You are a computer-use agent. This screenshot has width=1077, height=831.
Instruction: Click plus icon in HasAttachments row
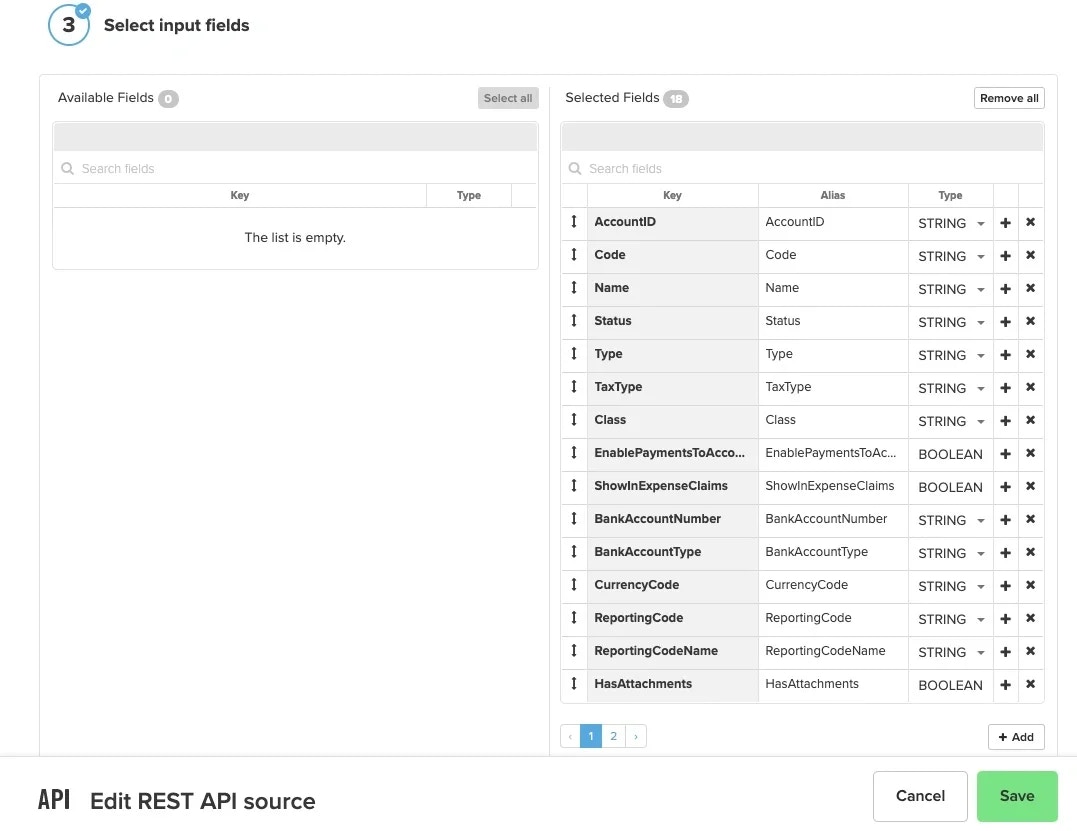coord(1005,684)
